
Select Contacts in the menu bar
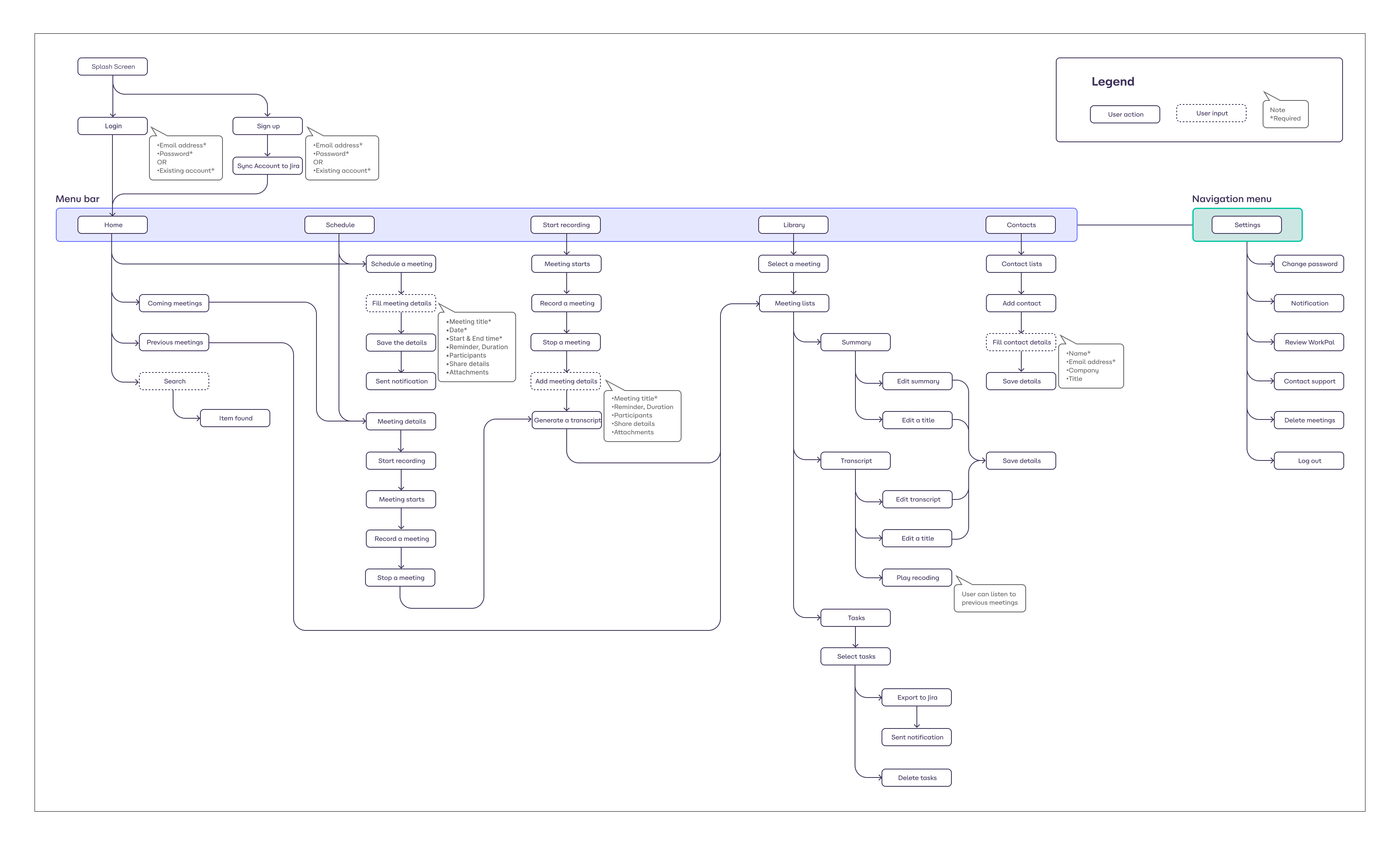1020,225
